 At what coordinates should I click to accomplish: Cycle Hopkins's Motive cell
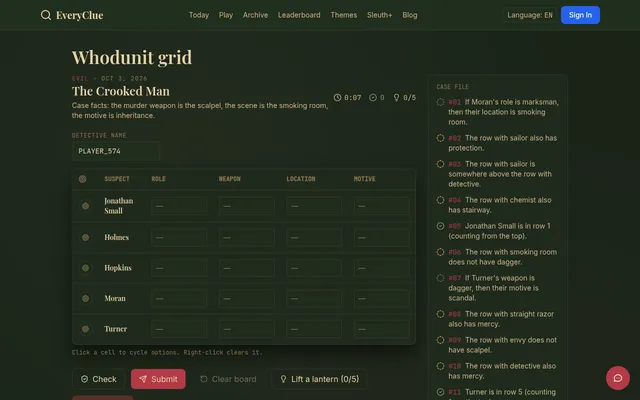[x=382, y=268]
